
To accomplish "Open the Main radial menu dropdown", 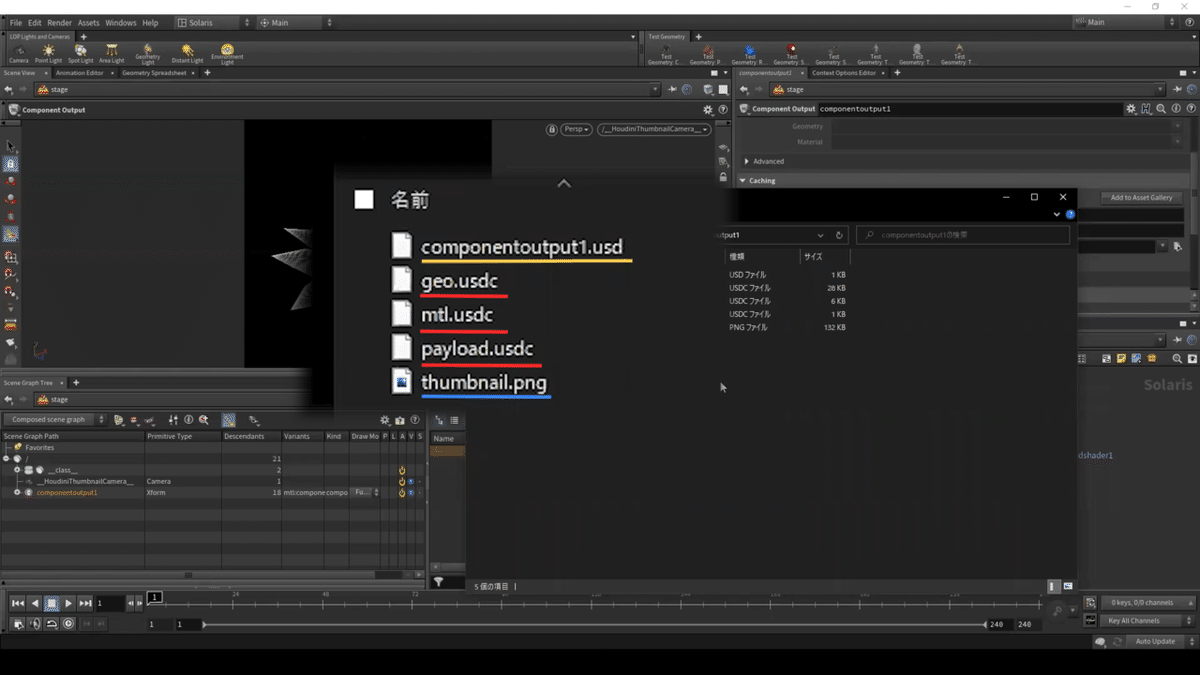I will [295, 22].
